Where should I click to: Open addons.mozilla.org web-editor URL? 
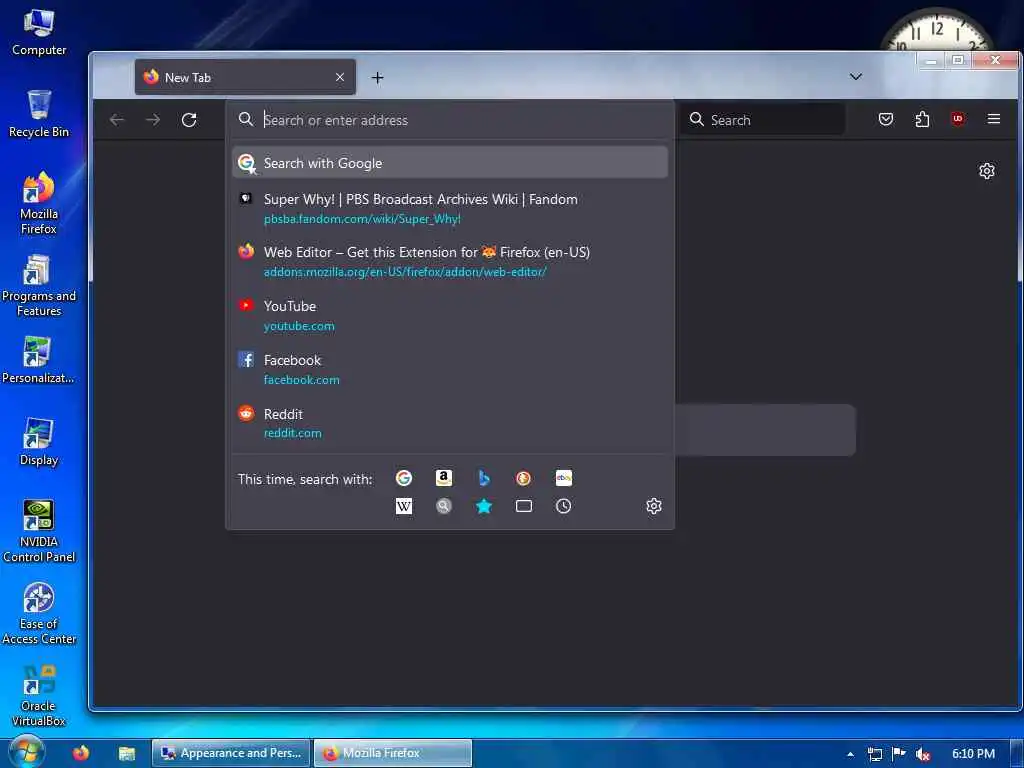(405, 272)
